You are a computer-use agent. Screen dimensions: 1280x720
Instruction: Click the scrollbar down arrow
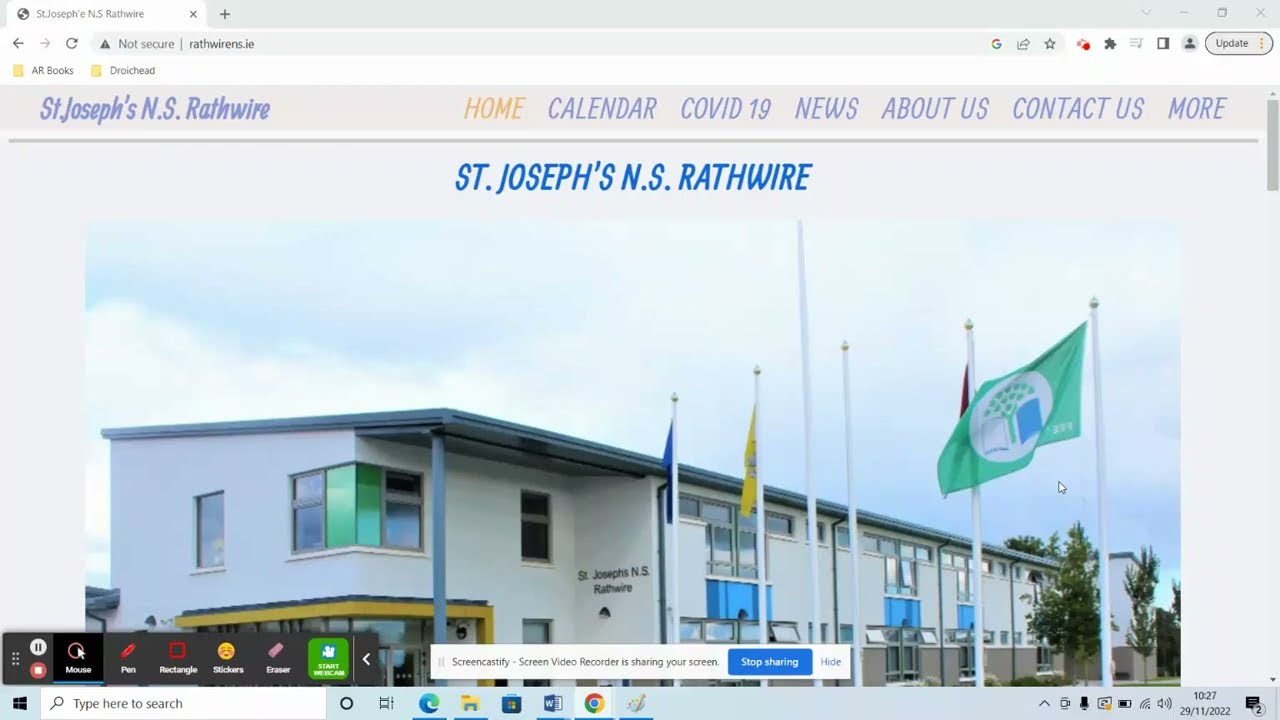[1272, 680]
